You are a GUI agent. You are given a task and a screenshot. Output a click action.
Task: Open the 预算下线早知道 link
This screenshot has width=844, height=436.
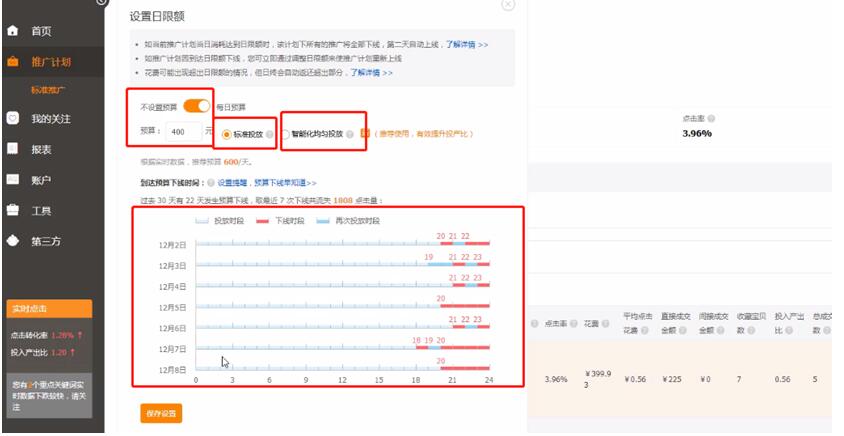(284, 183)
